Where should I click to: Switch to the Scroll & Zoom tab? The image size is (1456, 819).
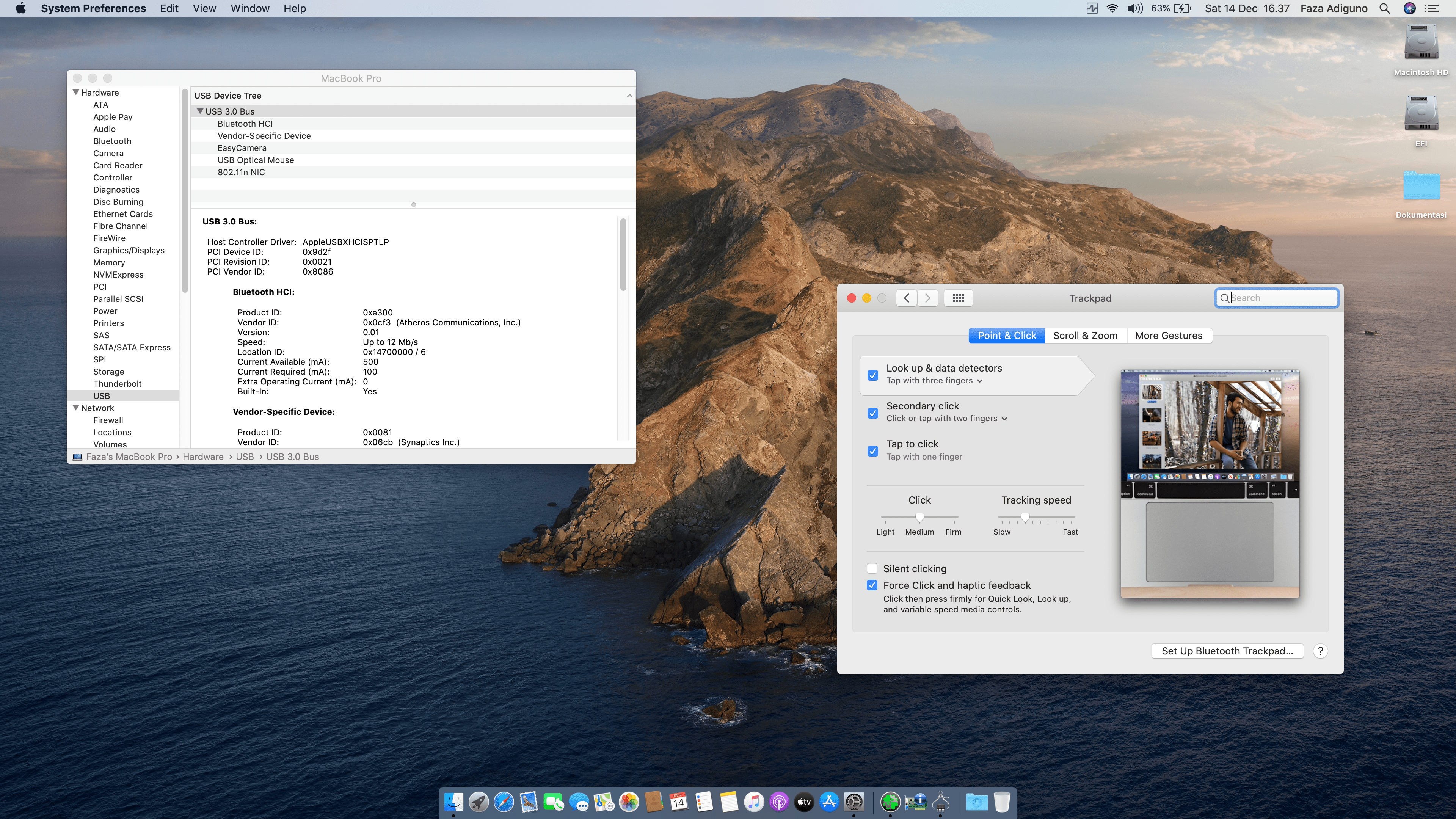click(x=1085, y=336)
